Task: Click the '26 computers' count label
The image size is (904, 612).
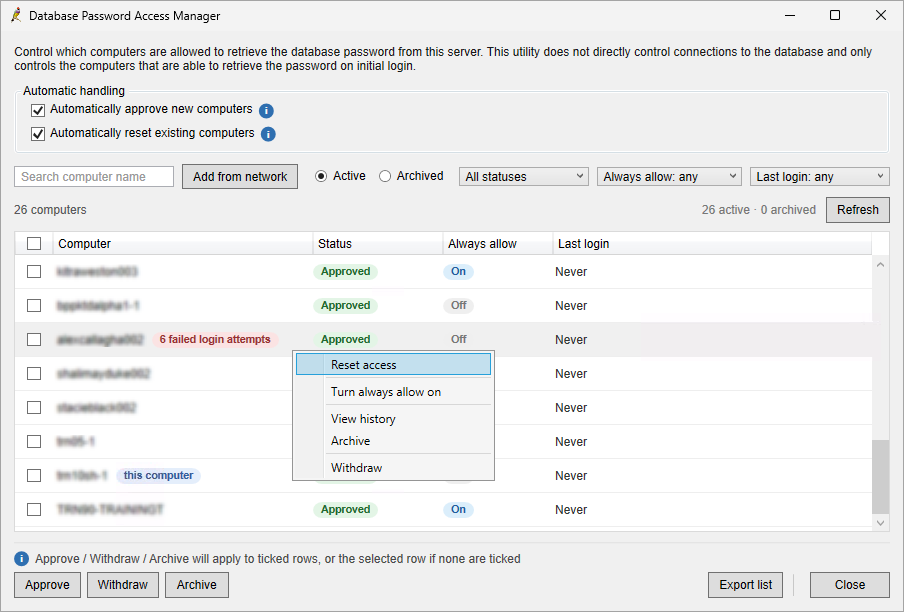Action: click(x=50, y=210)
